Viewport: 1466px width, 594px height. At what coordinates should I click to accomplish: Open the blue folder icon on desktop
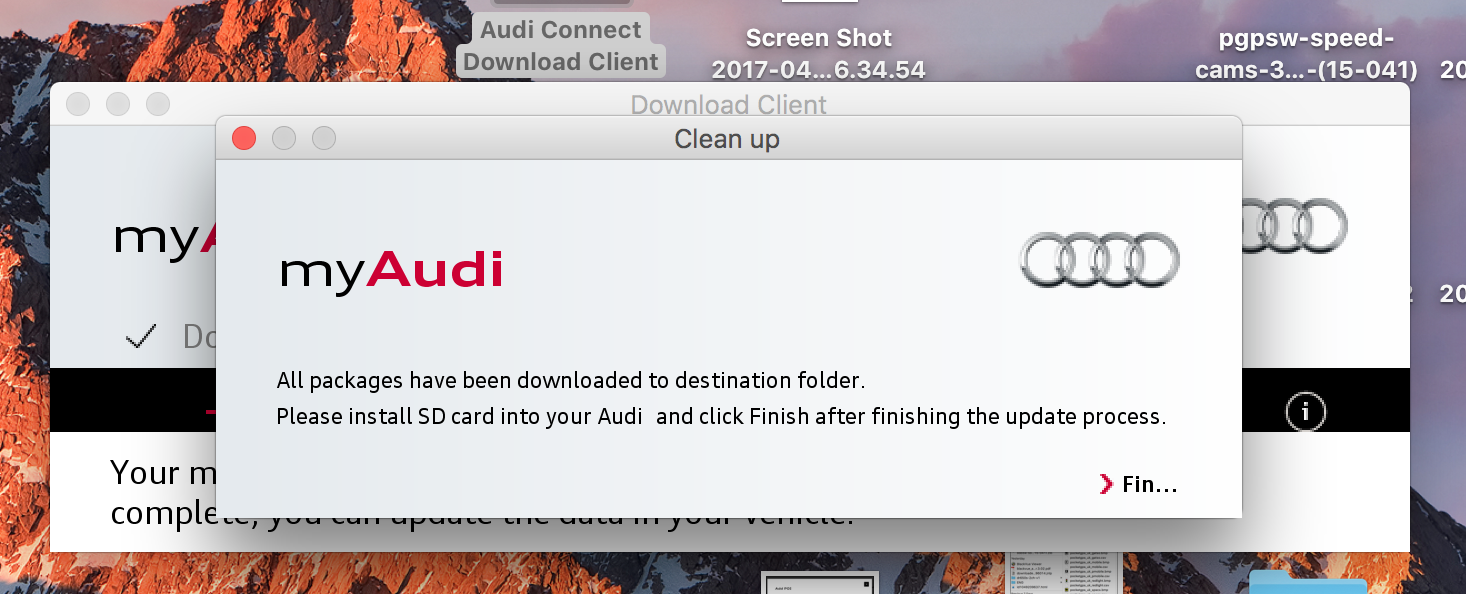pyautogui.click(x=1307, y=583)
